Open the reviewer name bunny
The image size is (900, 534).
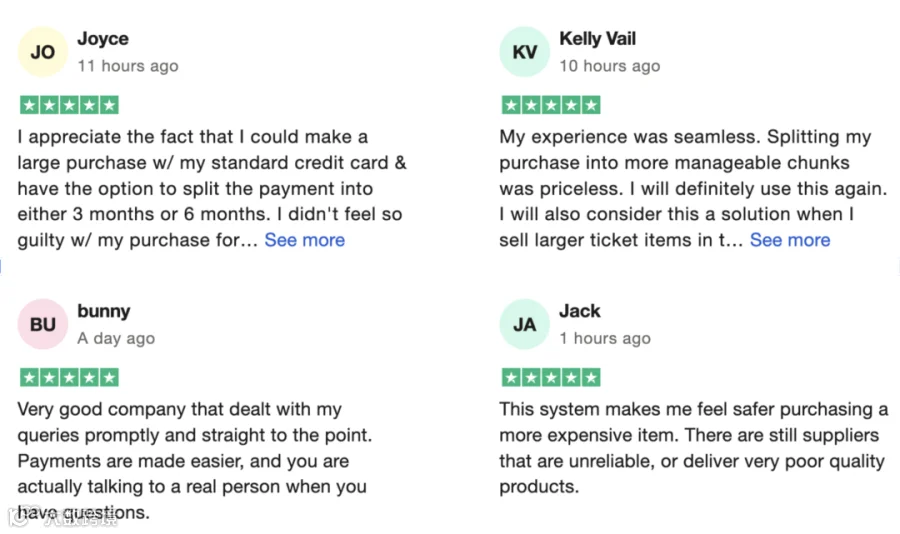click(x=104, y=311)
